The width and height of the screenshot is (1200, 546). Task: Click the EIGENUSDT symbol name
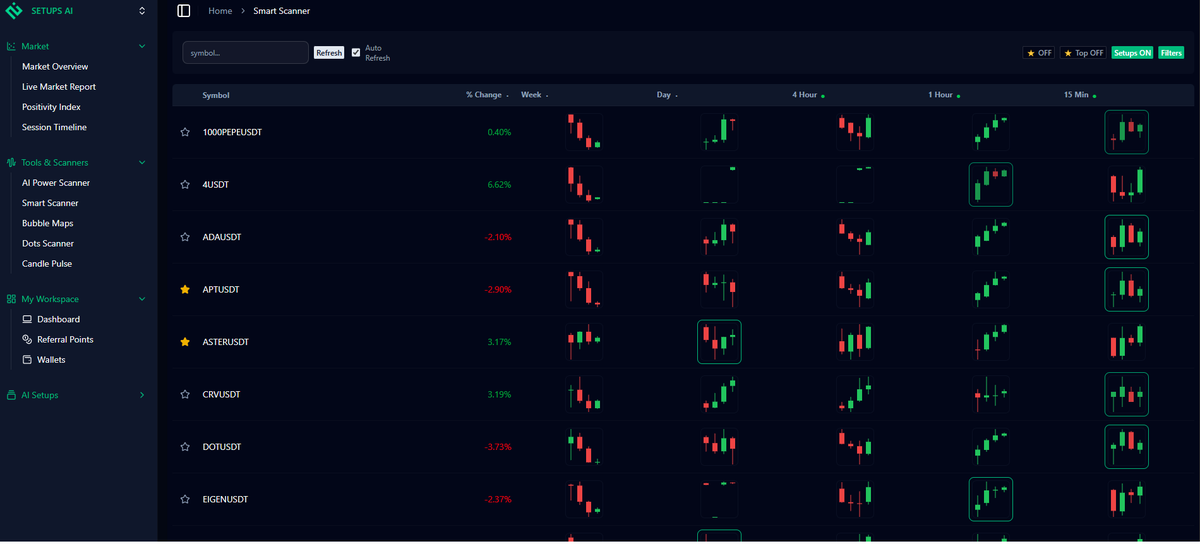(x=225, y=499)
